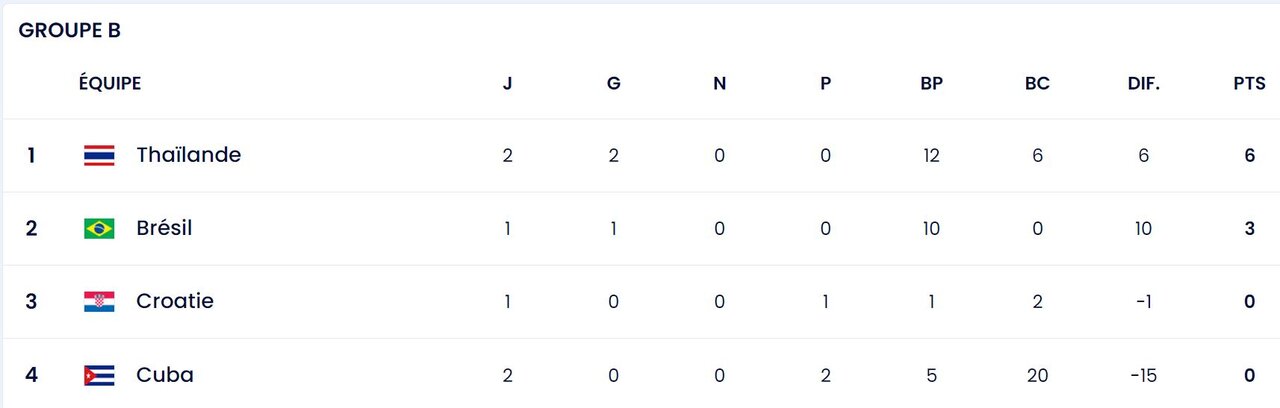1280x408 pixels.
Task: Click the G wins column header
Action: (613, 84)
